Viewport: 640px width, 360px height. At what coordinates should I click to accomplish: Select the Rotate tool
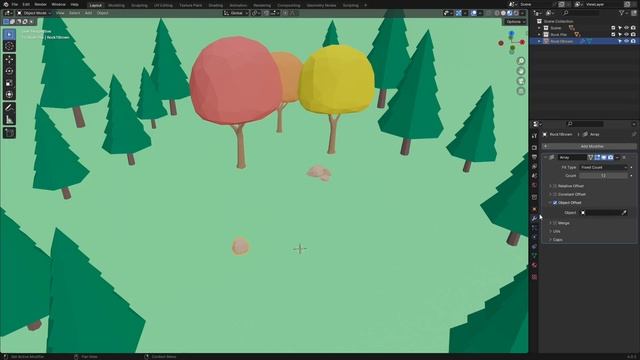tap(9, 71)
